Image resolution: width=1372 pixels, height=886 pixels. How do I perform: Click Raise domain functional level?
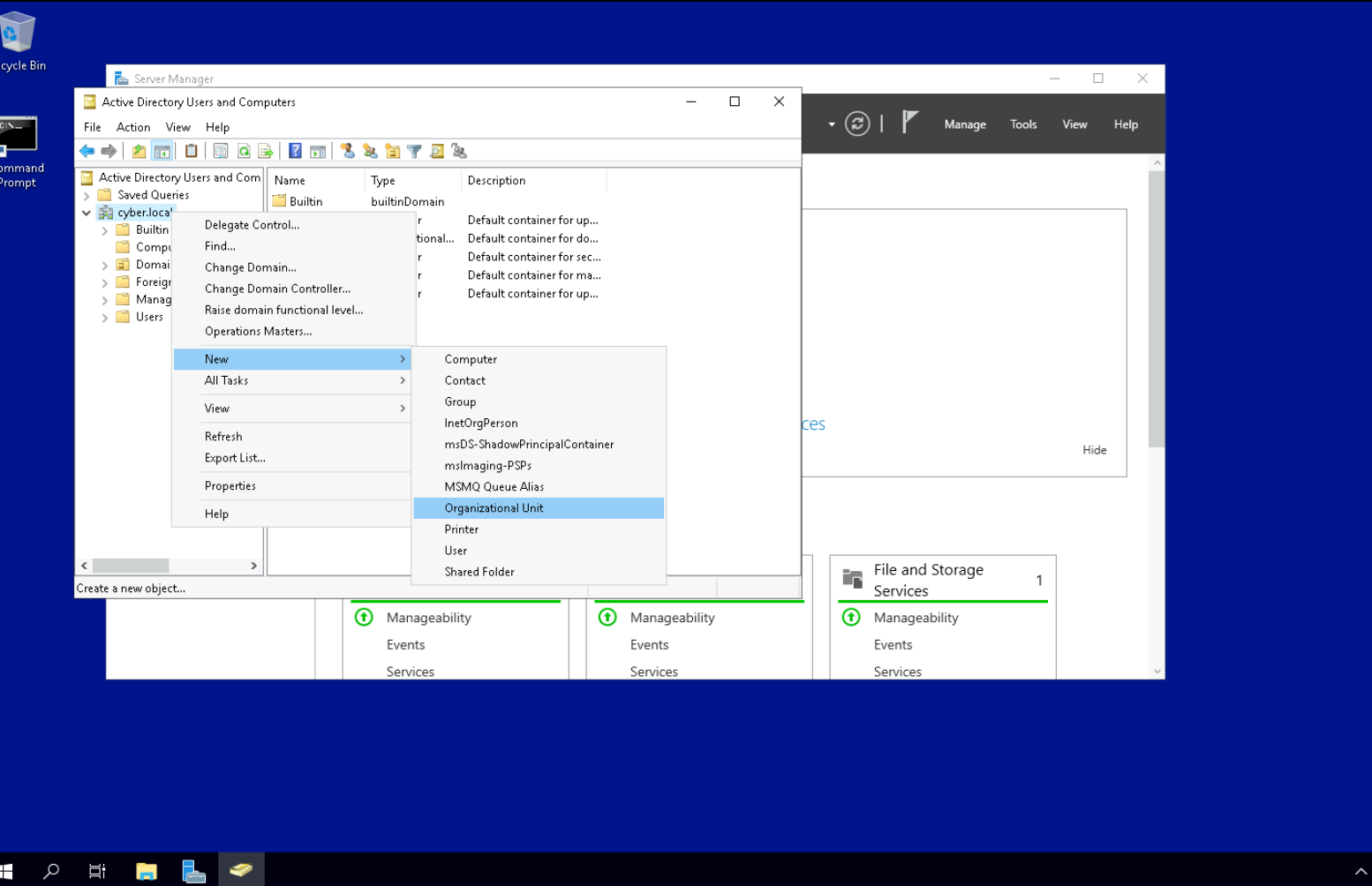click(293, 310)
